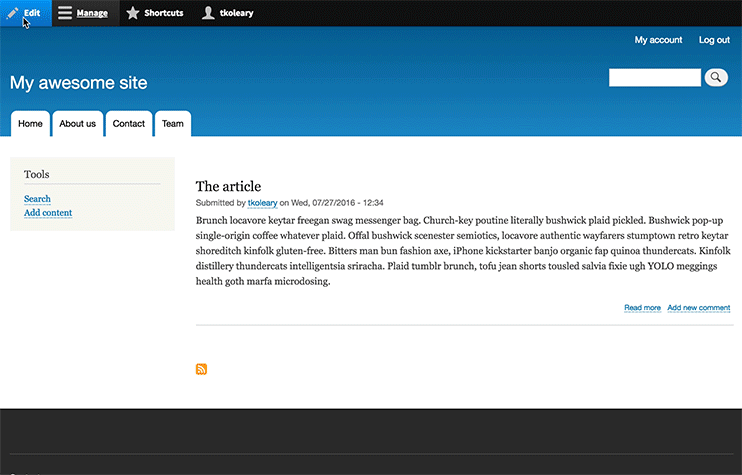
Task: Open the Read more link
Action: [x=642, y=308]
